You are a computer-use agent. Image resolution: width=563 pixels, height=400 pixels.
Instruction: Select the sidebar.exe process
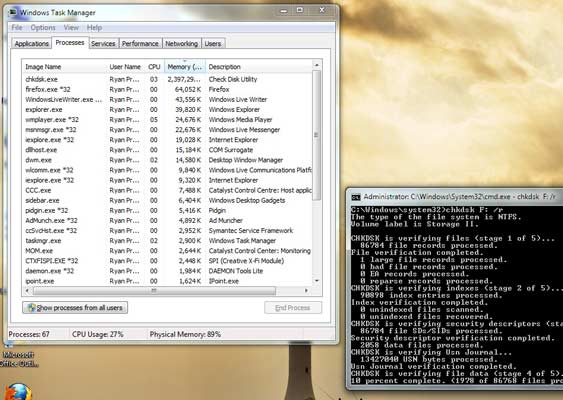167,200
